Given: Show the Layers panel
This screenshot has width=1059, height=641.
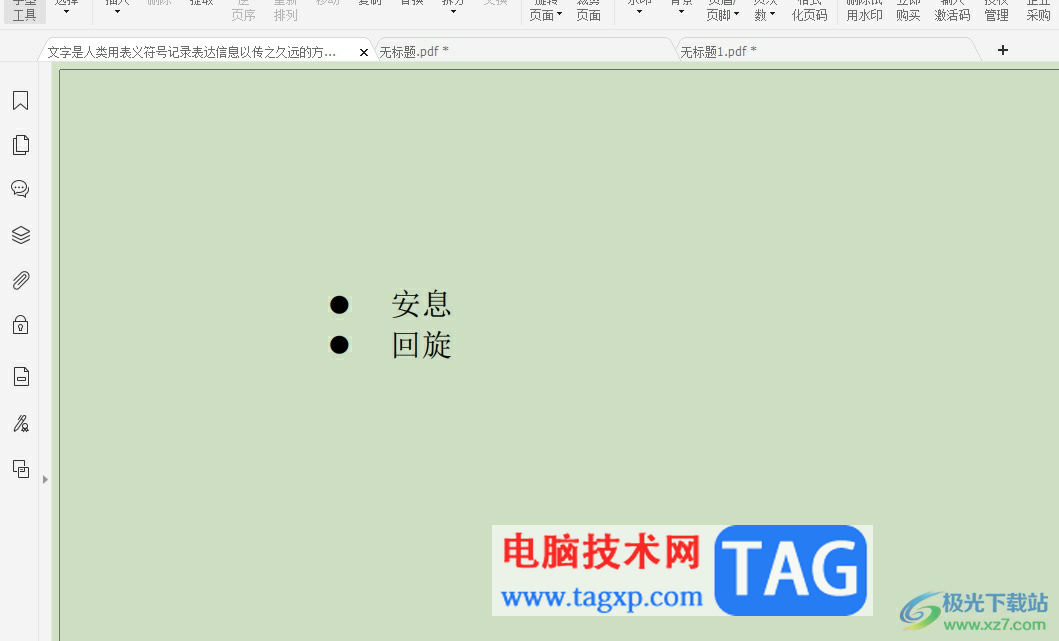Looking at the screenshot, I should (x=21, y=234).
